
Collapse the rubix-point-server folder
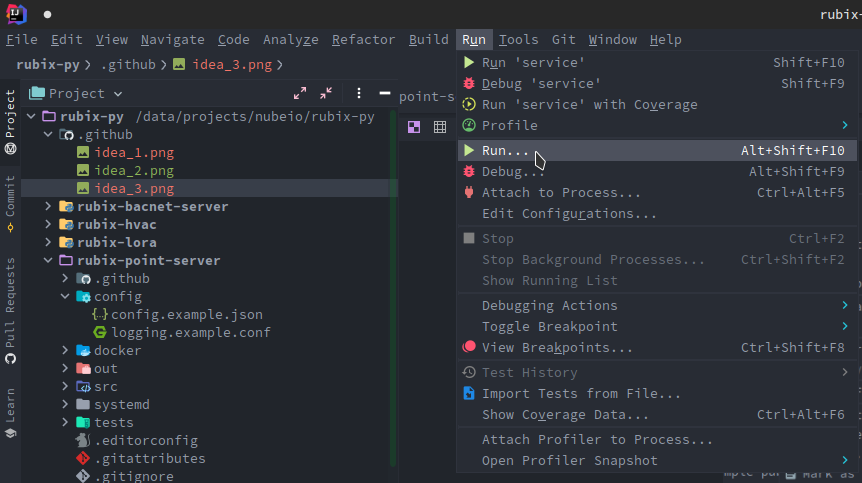[x=48, y=260]
